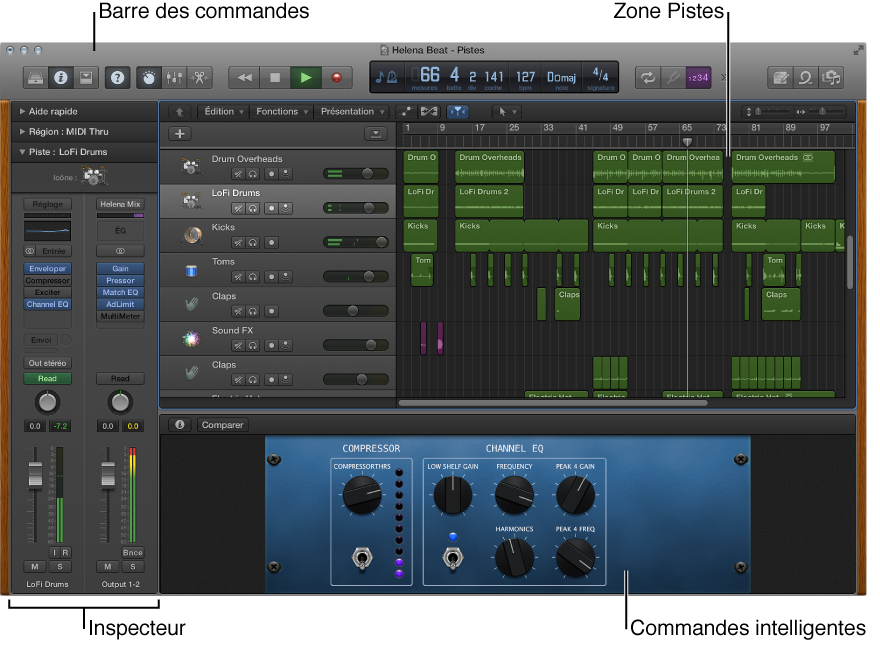Open the track header configuration arrow
Viewport: 880px width, 646px height.
pyautogui.click(x=374, y=134)
